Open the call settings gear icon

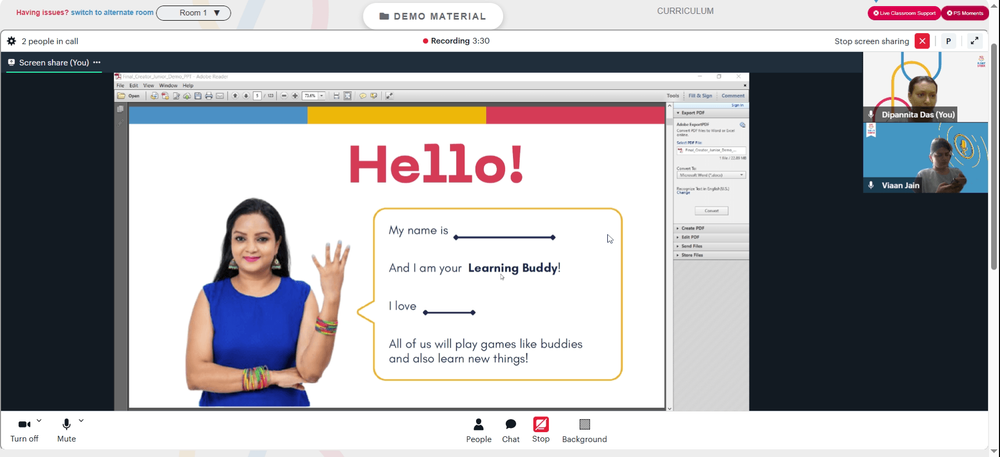point(11,41)
